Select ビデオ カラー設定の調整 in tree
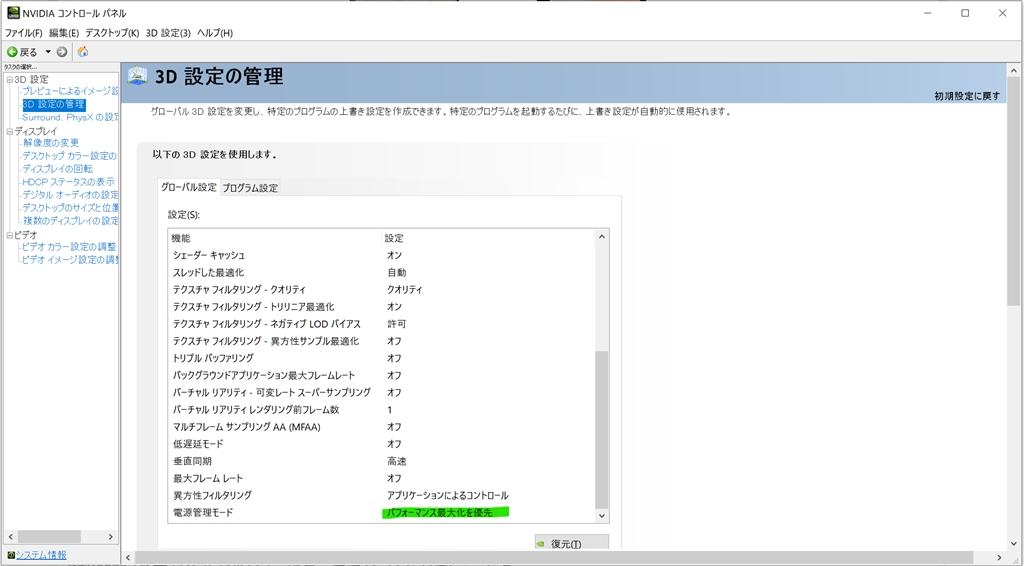The image size is (1024, 566). 69,247
